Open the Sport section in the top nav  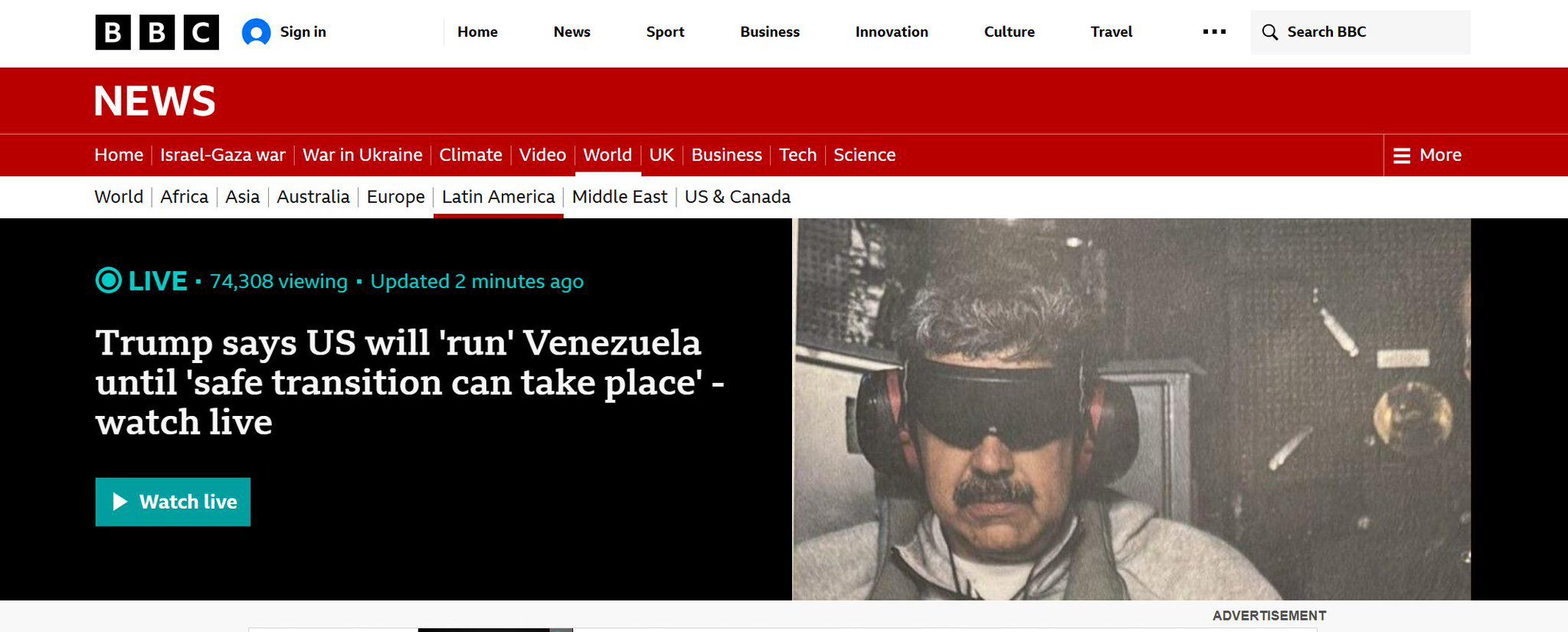tap(665, 32)
